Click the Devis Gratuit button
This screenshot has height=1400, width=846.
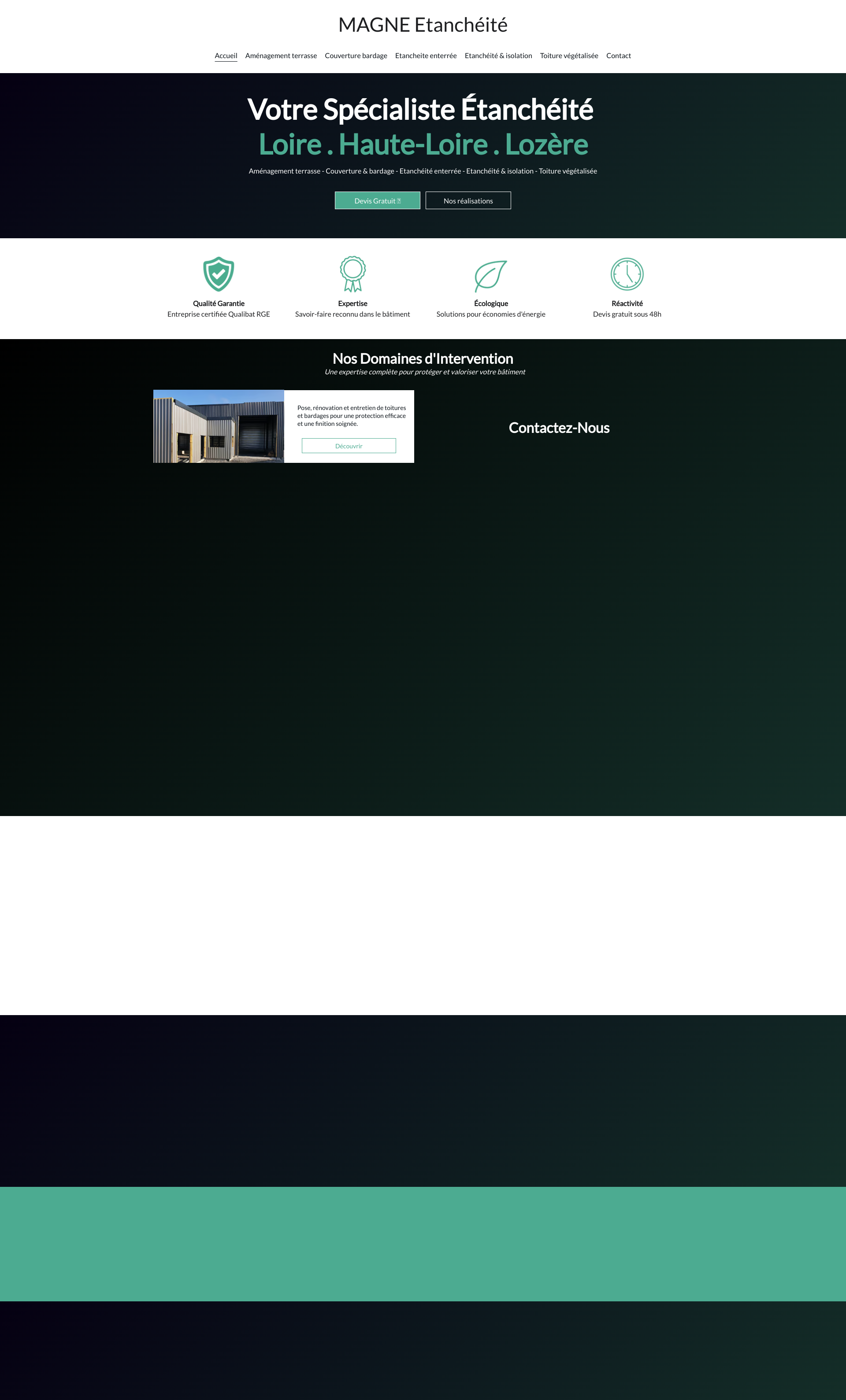coord(378,200)
